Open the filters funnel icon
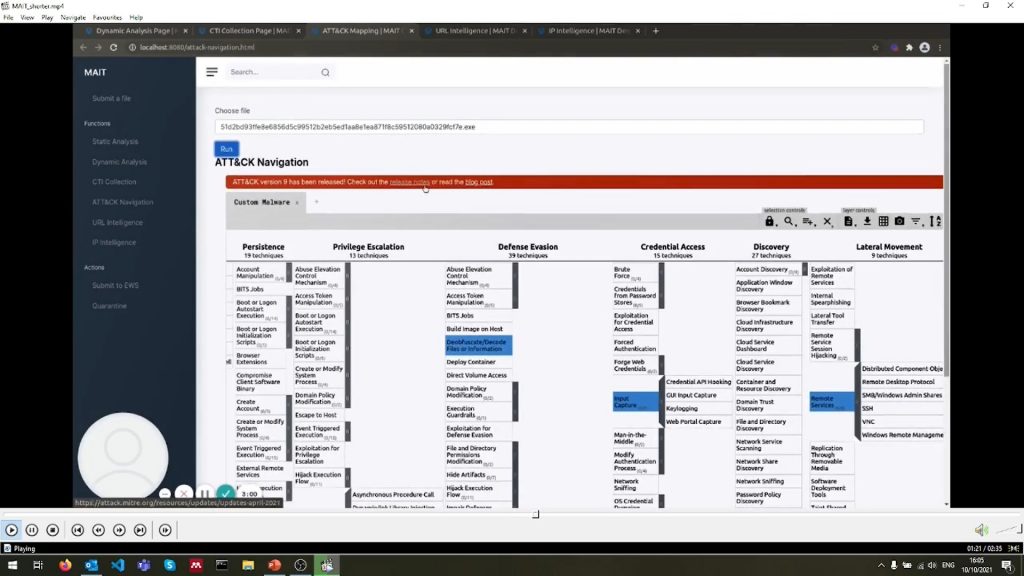 point(916,221)
